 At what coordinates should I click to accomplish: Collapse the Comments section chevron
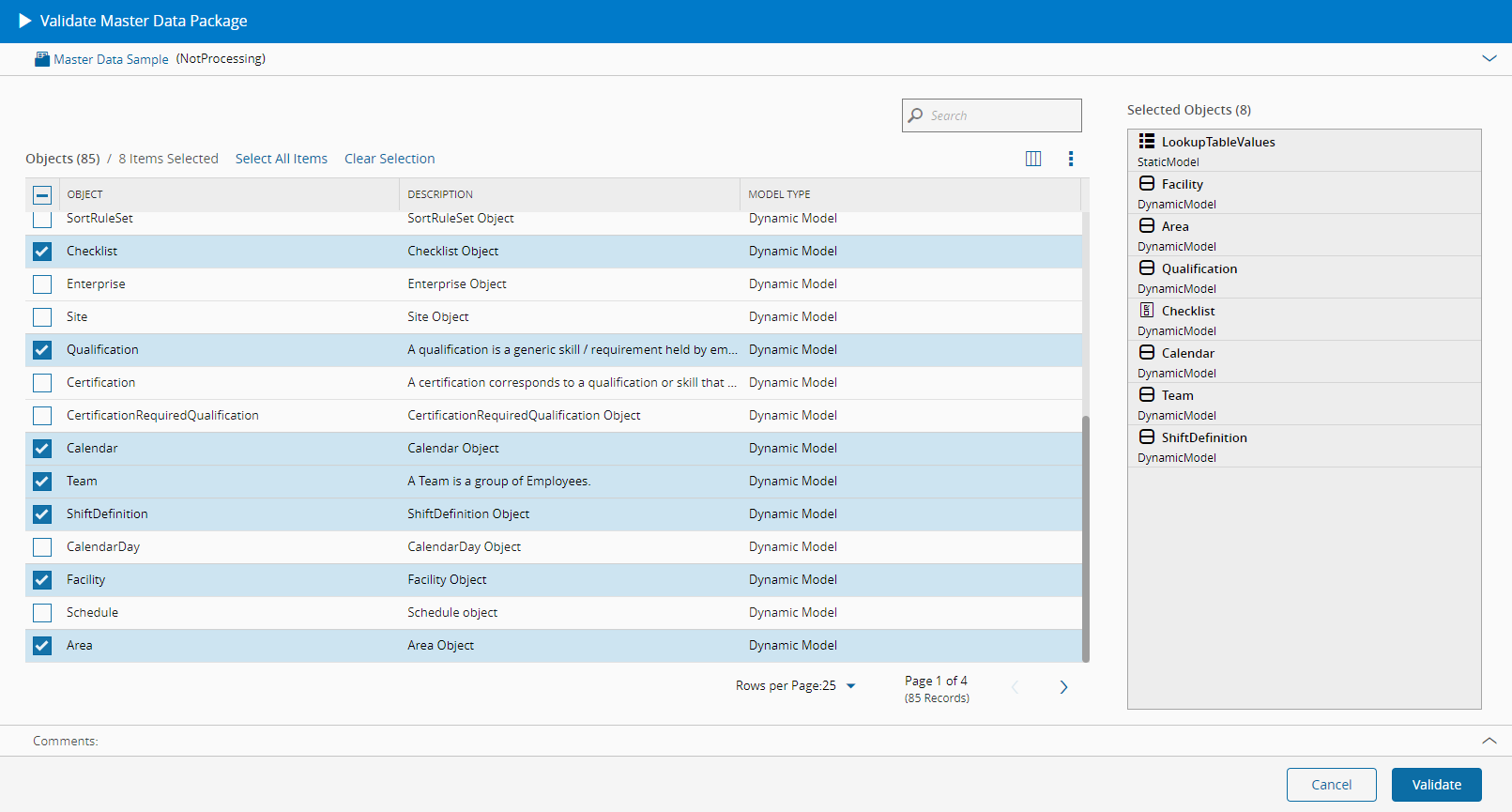pyautogui.click(x=1489, y=741)
